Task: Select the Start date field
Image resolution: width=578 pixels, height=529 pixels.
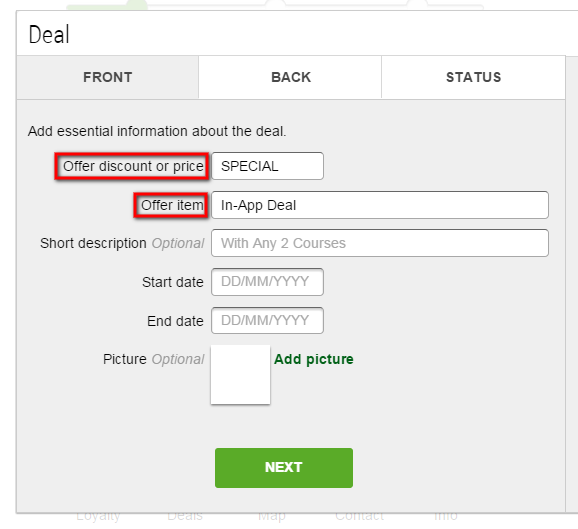Action: [267, 282]
